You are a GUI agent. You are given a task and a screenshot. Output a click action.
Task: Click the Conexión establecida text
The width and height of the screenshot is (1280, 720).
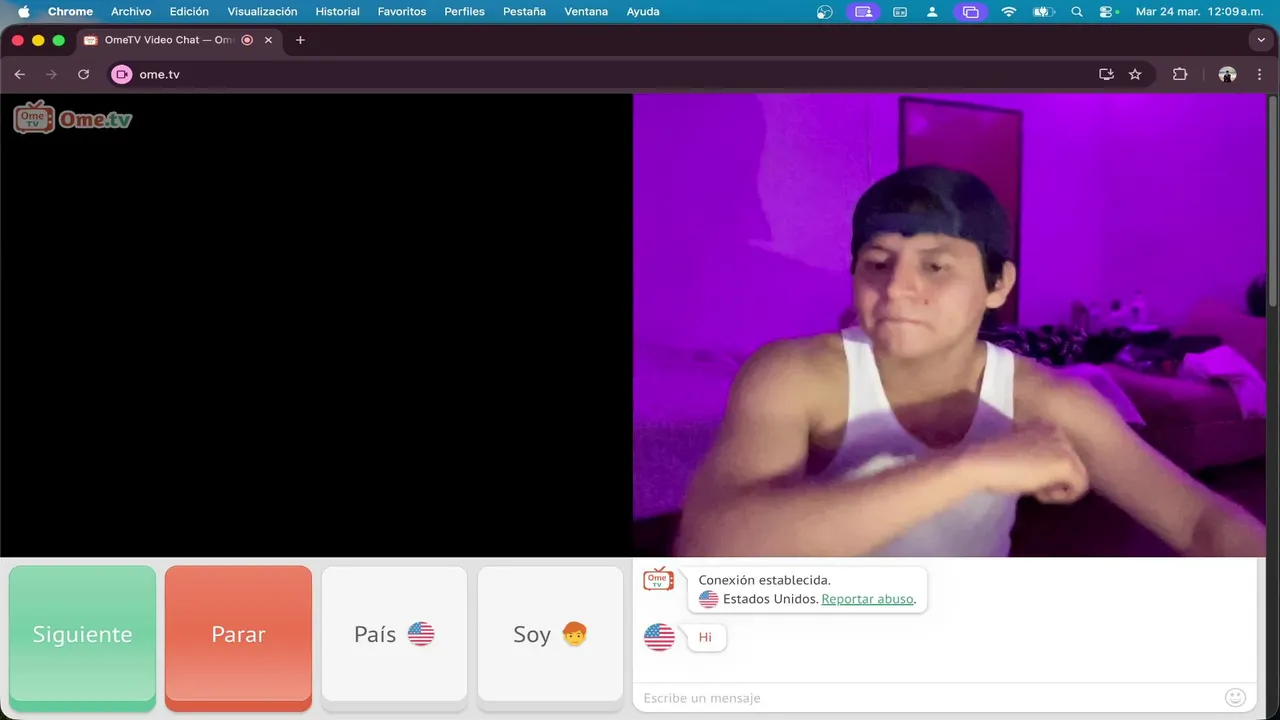tap(764, 580)
